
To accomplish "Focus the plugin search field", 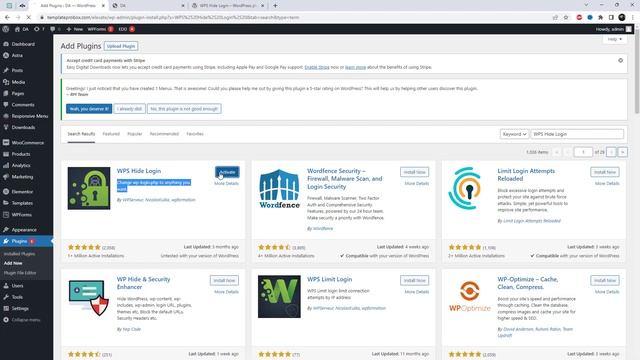I will pos(577,134).
